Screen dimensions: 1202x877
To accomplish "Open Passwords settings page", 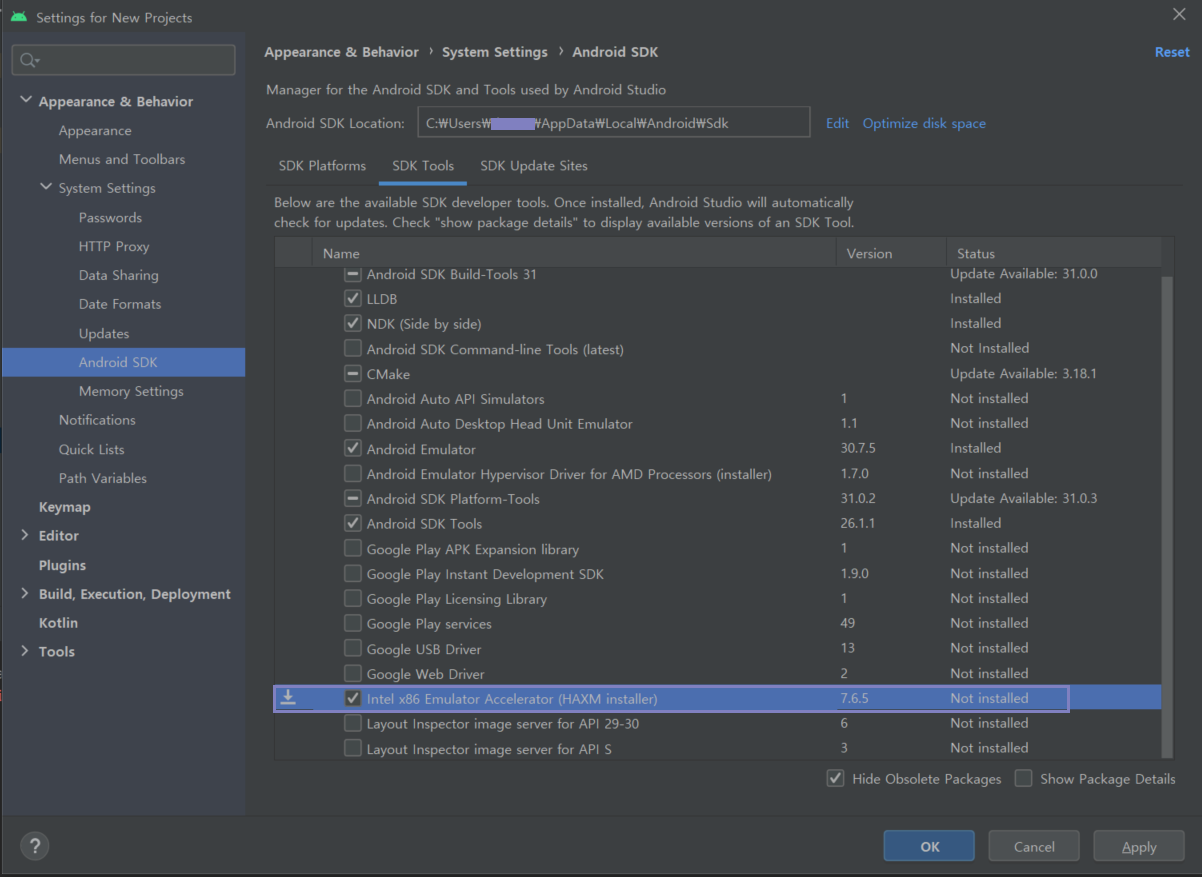I will (x=110, y=218).
